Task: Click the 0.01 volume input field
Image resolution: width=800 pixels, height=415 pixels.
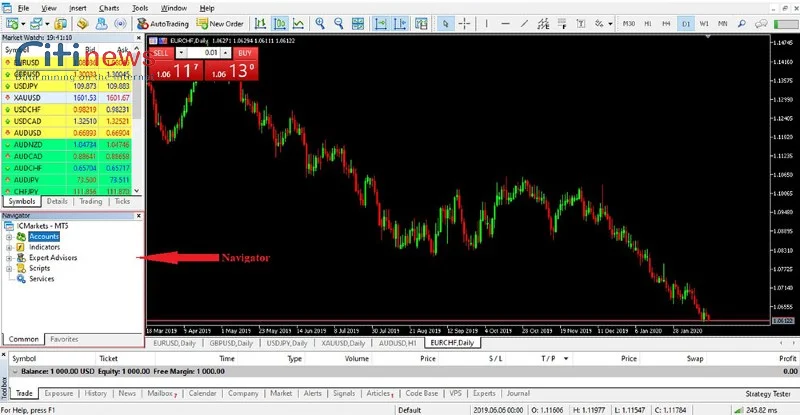Action: pyautogui.click(x=204, y=53)
